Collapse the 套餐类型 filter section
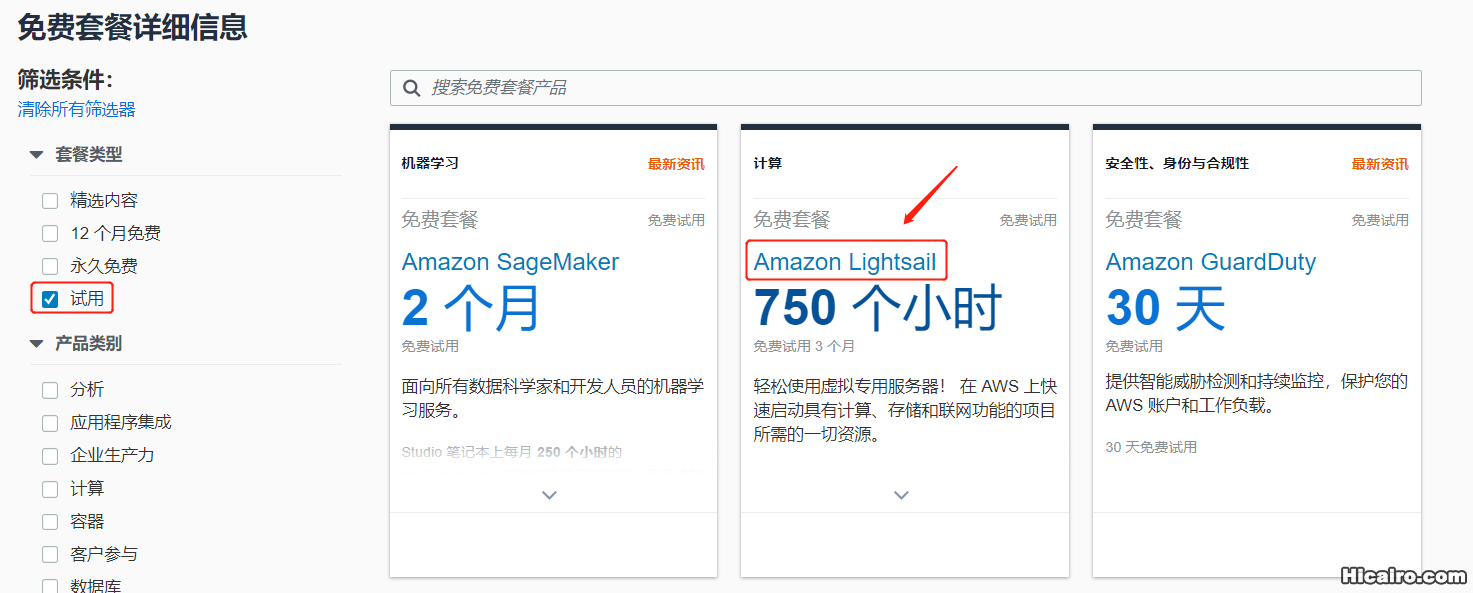This screenshot has width=1473, height=593. 36,155
